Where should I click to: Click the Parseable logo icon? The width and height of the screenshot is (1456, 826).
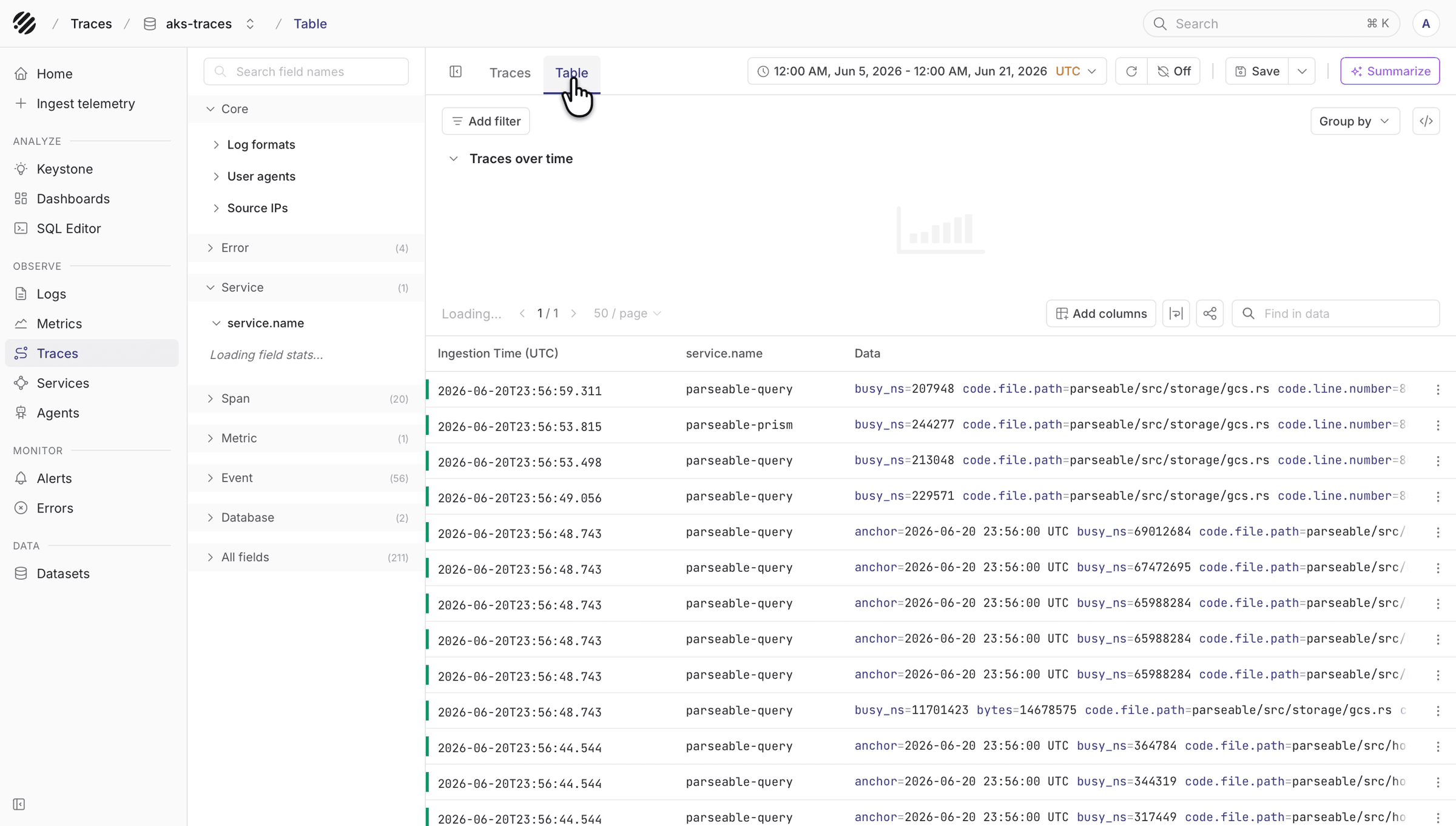coord(24,23)
